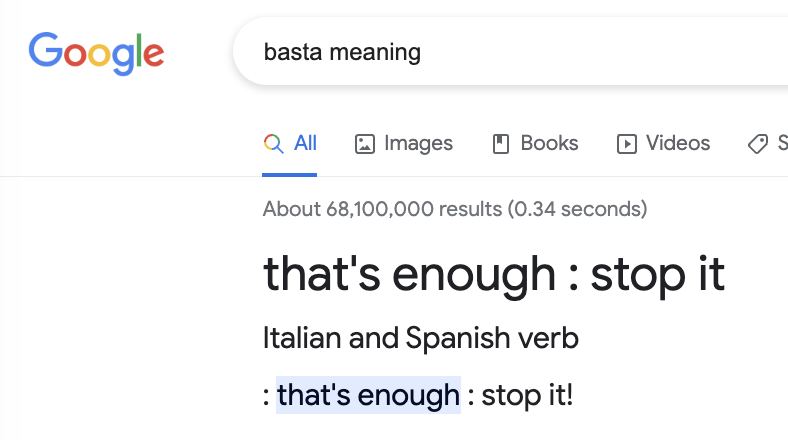Click the stop it portion of the heading

657,275
